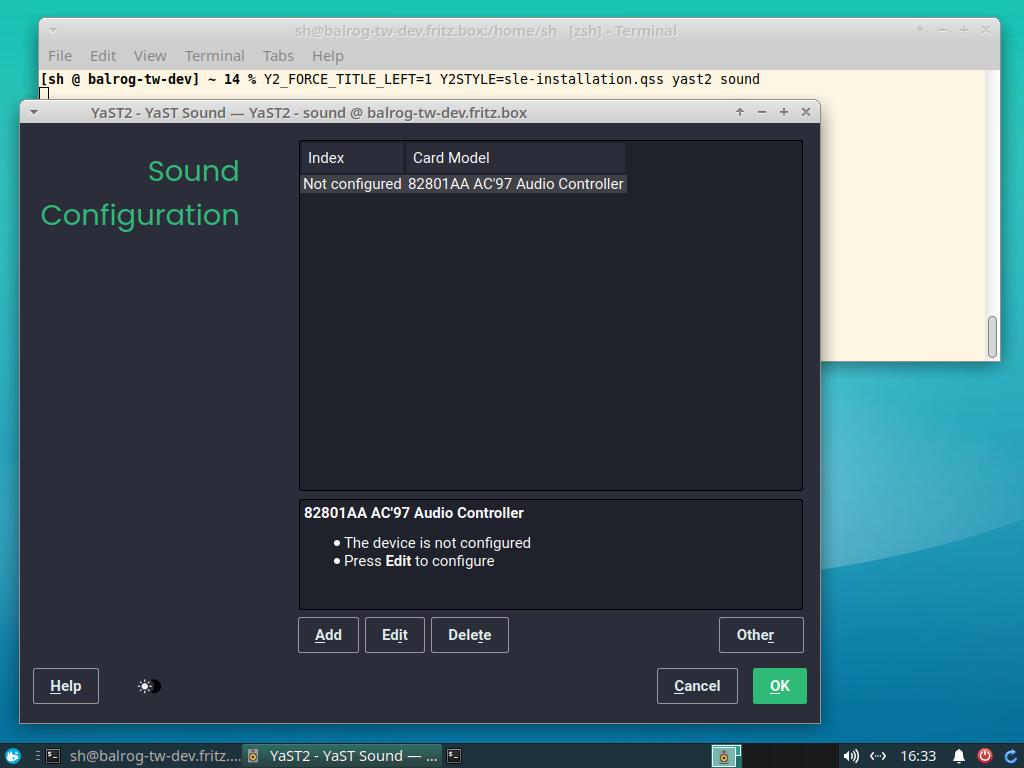
Task: Open YaST window menu dropdown arrow
Action: (x=34, y=112)
